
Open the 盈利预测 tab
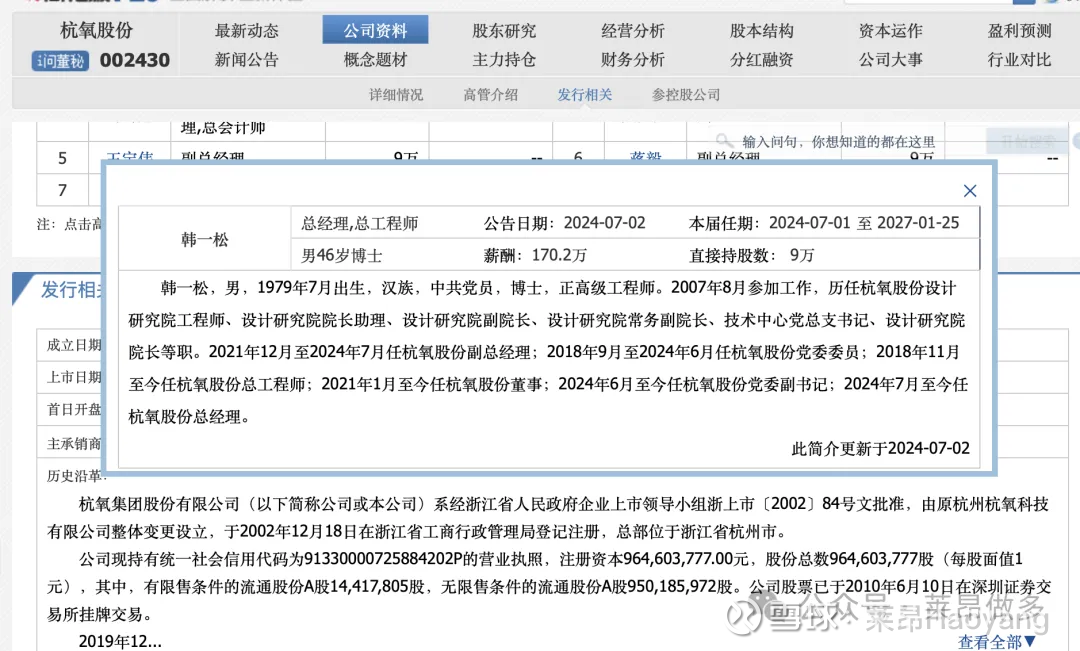(x=1019, y=30)
